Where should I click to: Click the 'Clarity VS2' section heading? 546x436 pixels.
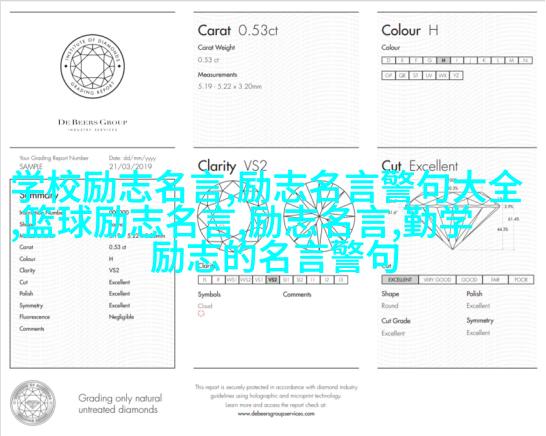coord(232,166)
